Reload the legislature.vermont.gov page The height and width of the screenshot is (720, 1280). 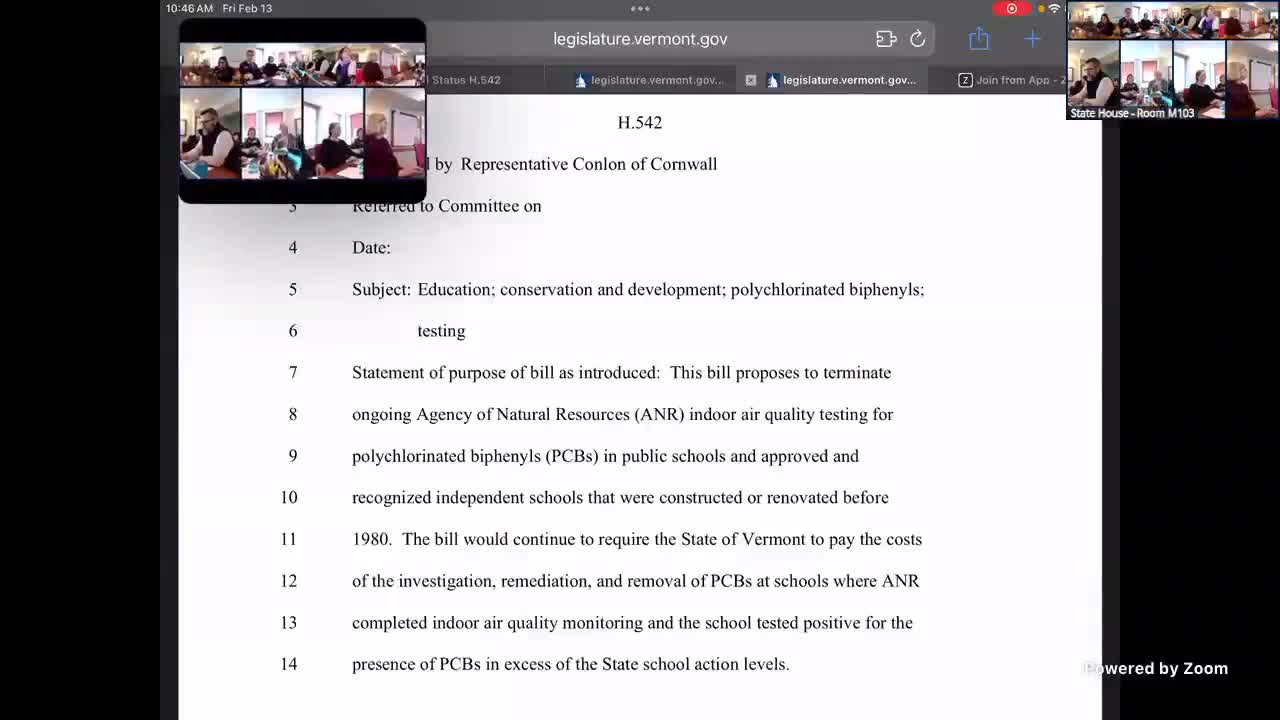(x=918, y=38)
